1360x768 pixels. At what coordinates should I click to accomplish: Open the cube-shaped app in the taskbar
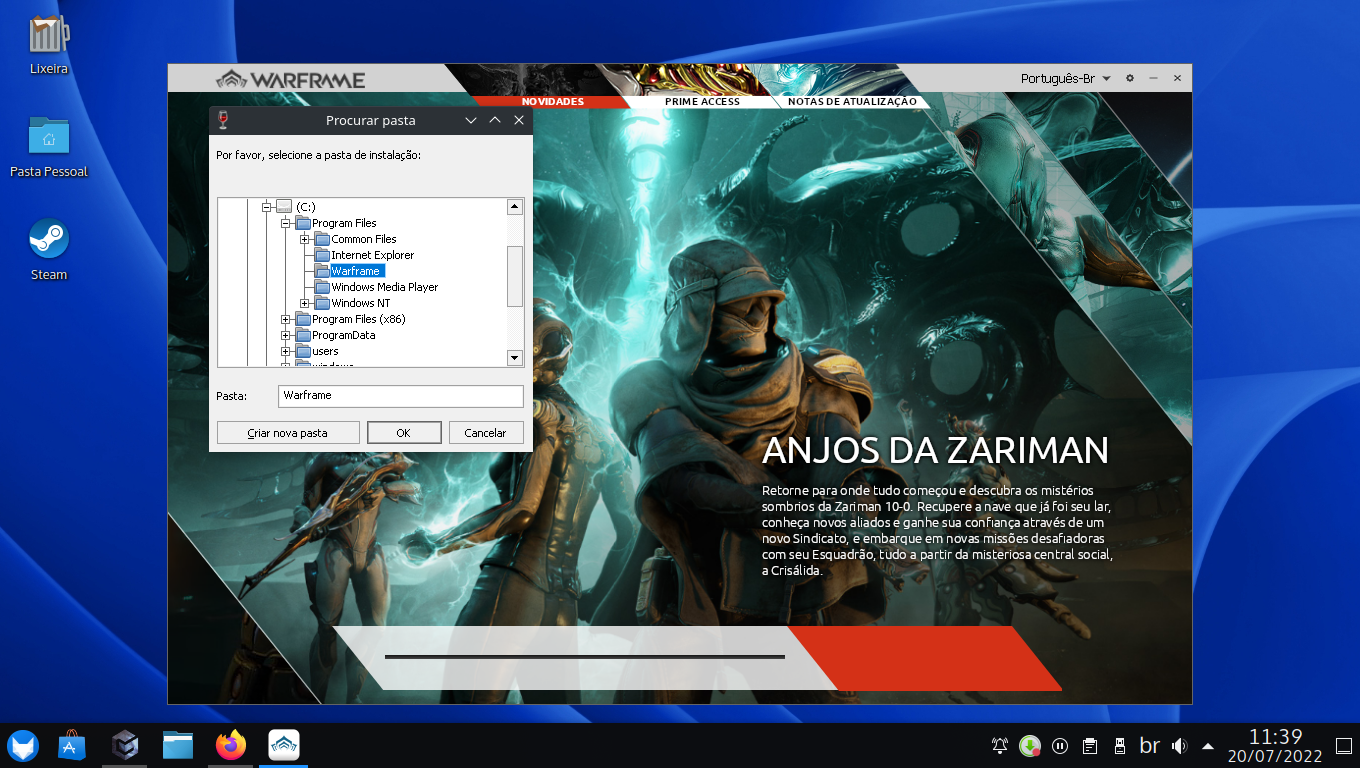coord(125,745)
